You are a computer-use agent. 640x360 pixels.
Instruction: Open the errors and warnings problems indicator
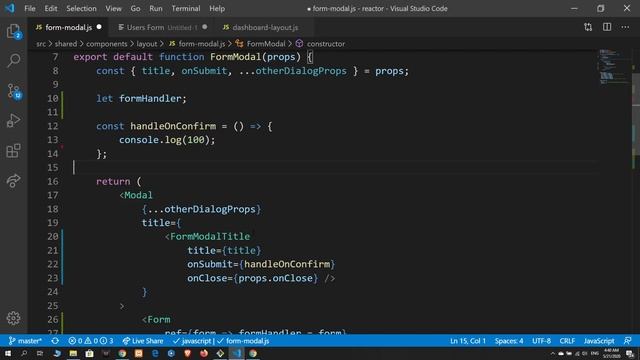tap(91, 341)
